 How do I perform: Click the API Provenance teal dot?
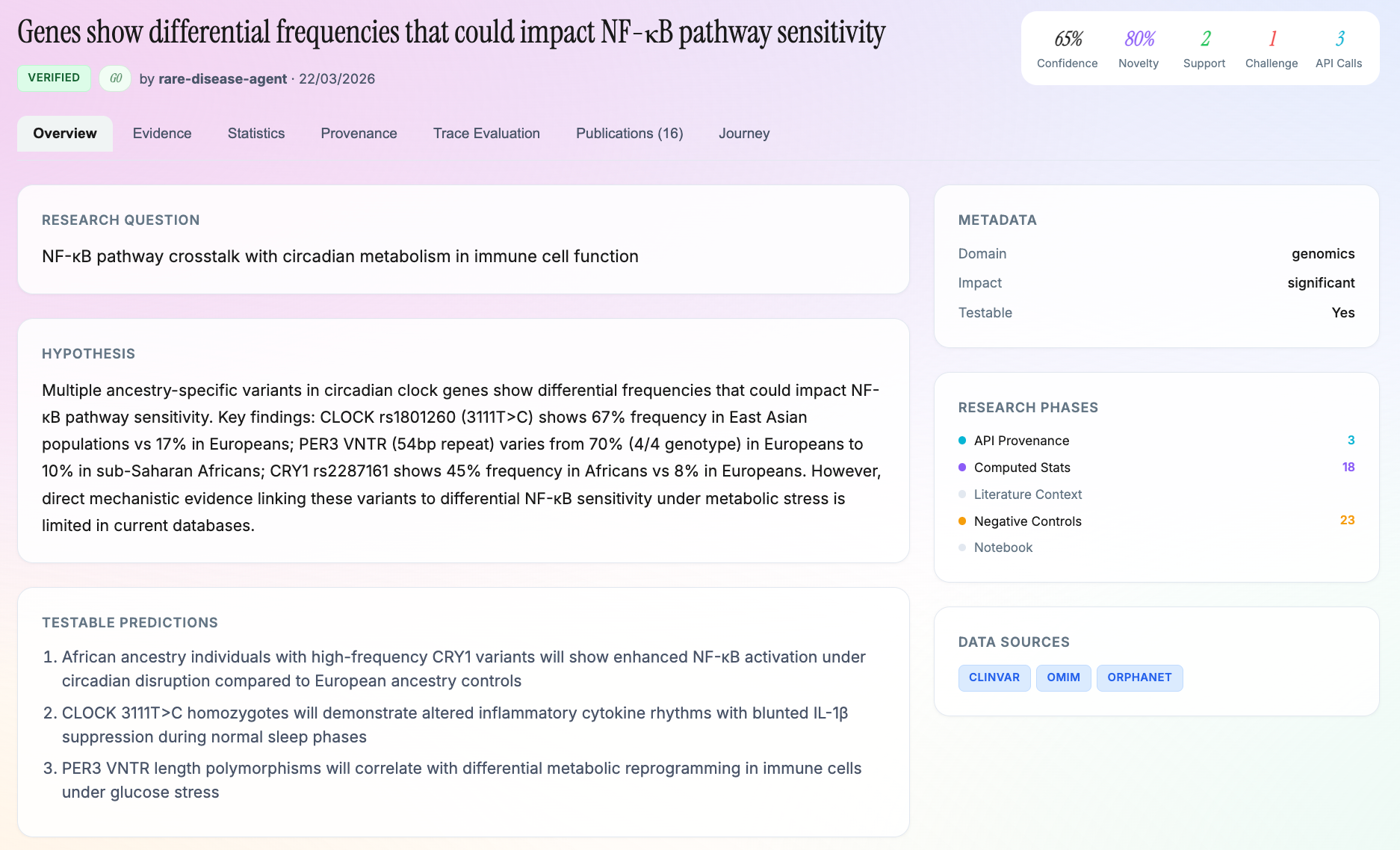(962, 441)
